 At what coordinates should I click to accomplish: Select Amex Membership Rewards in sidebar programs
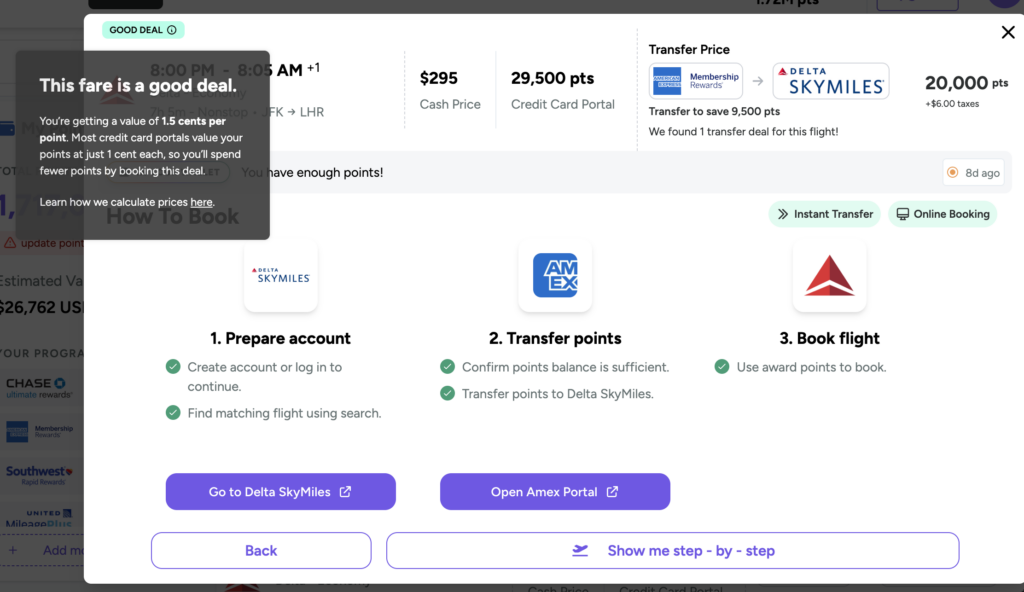tap(39, 431)
